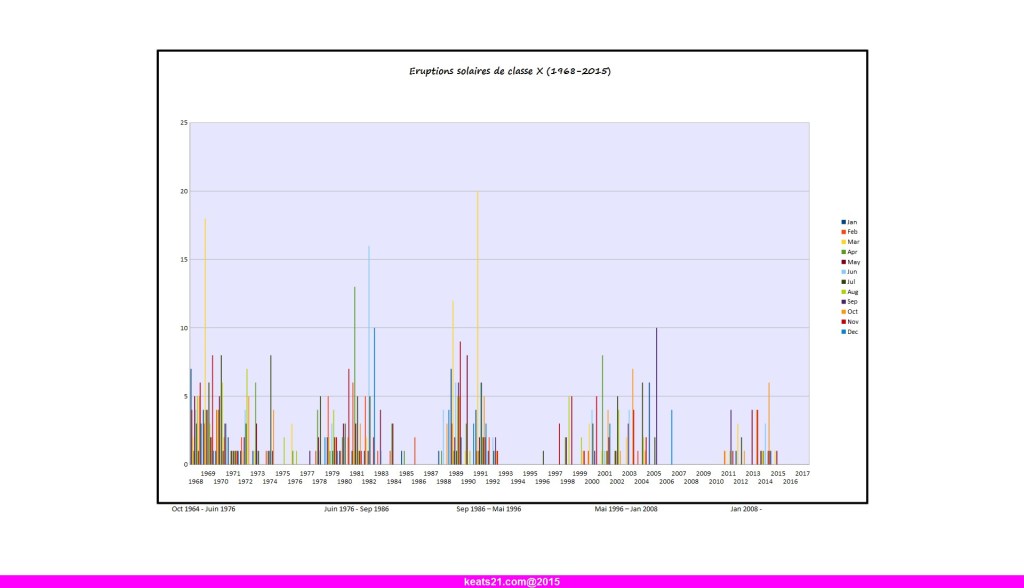This screenshot has width=1024, height=588.
Task: Click the x-axis year "1968"
Action: tap(196, 482)
